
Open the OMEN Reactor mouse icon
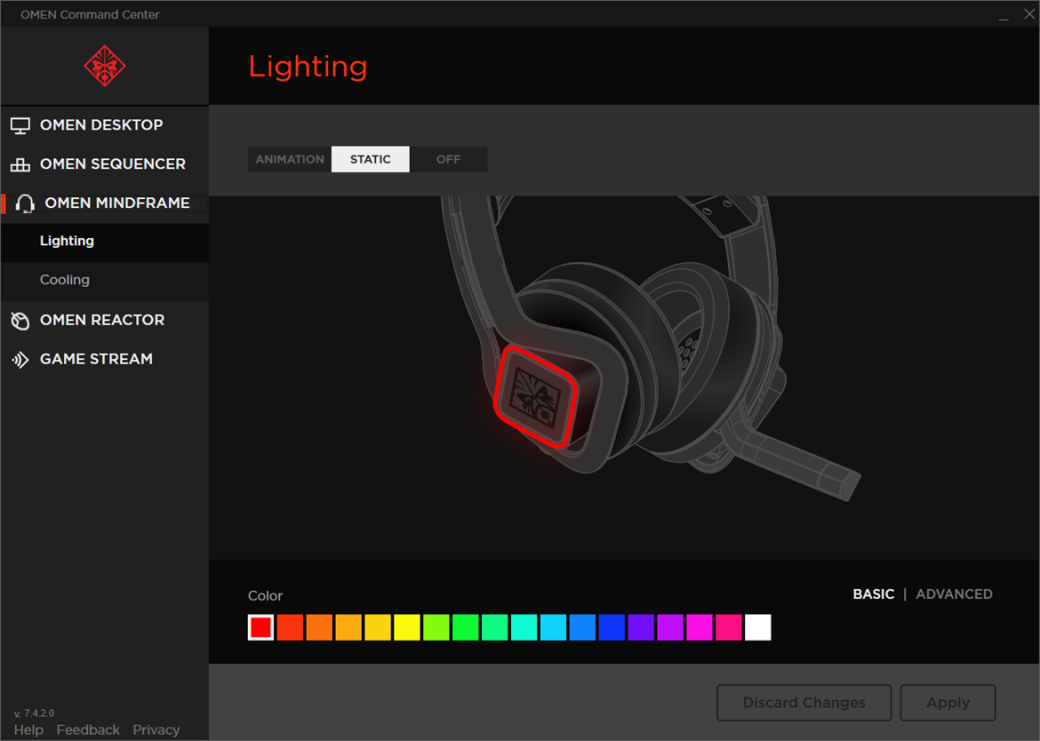pos(20,321)
